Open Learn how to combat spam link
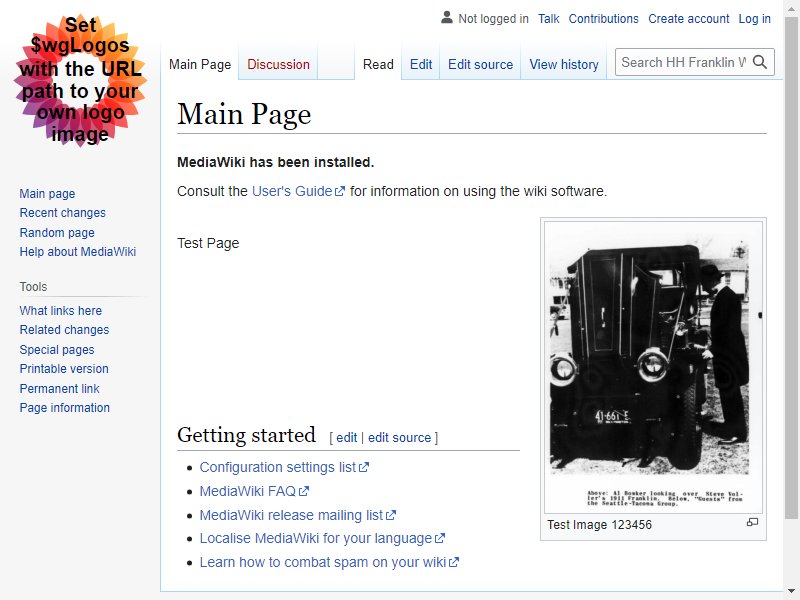The height and width of the screenshot is (600, 800). tap(329, 562)
